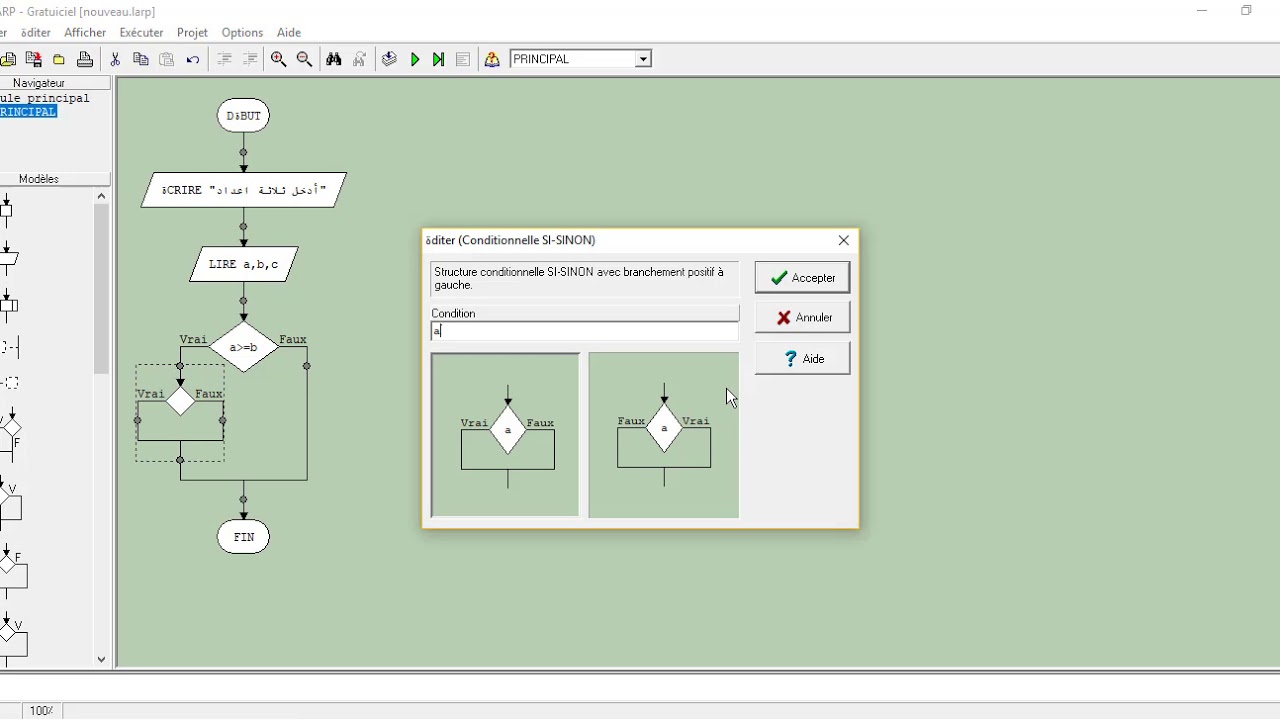The width and height of the screenshot is (1280, 720).
Task: Click into the Condition input field
Action: pyautogui.click(x=585, y=331)
